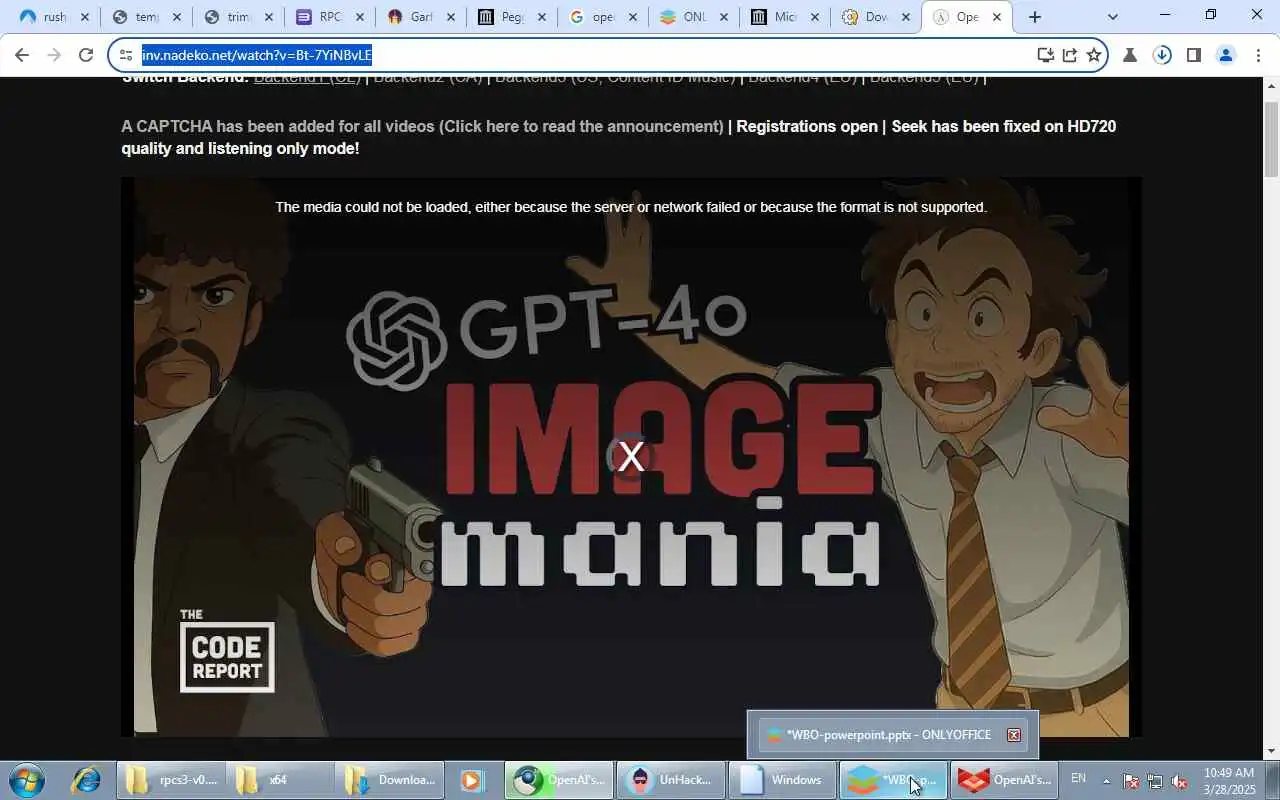This screenshot has height=800, width=1280.
Task: Open the WBO-powerpoint.pptx preview thumbnail
Action: click(892, 735)
